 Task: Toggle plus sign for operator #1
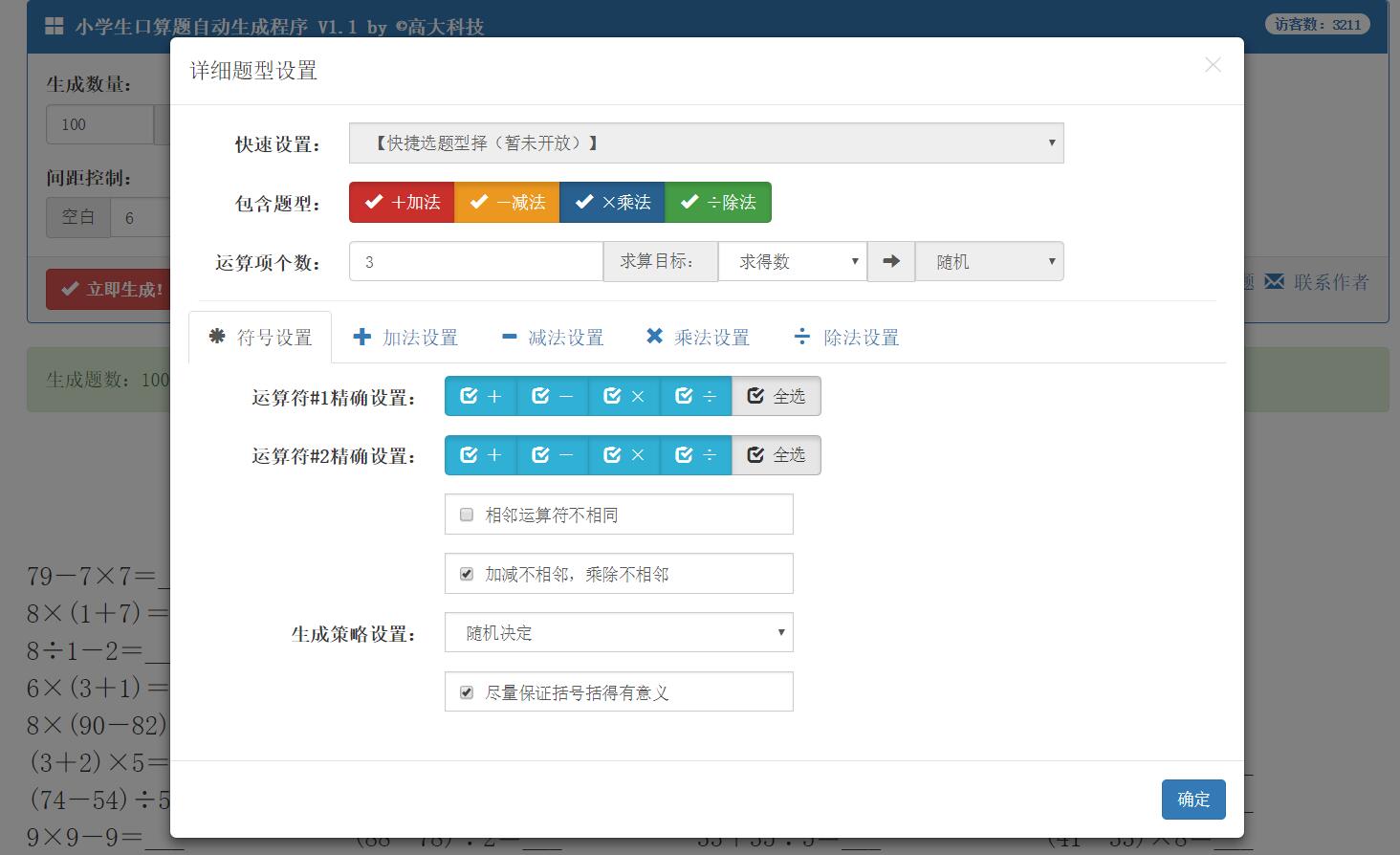pos(481,396)
